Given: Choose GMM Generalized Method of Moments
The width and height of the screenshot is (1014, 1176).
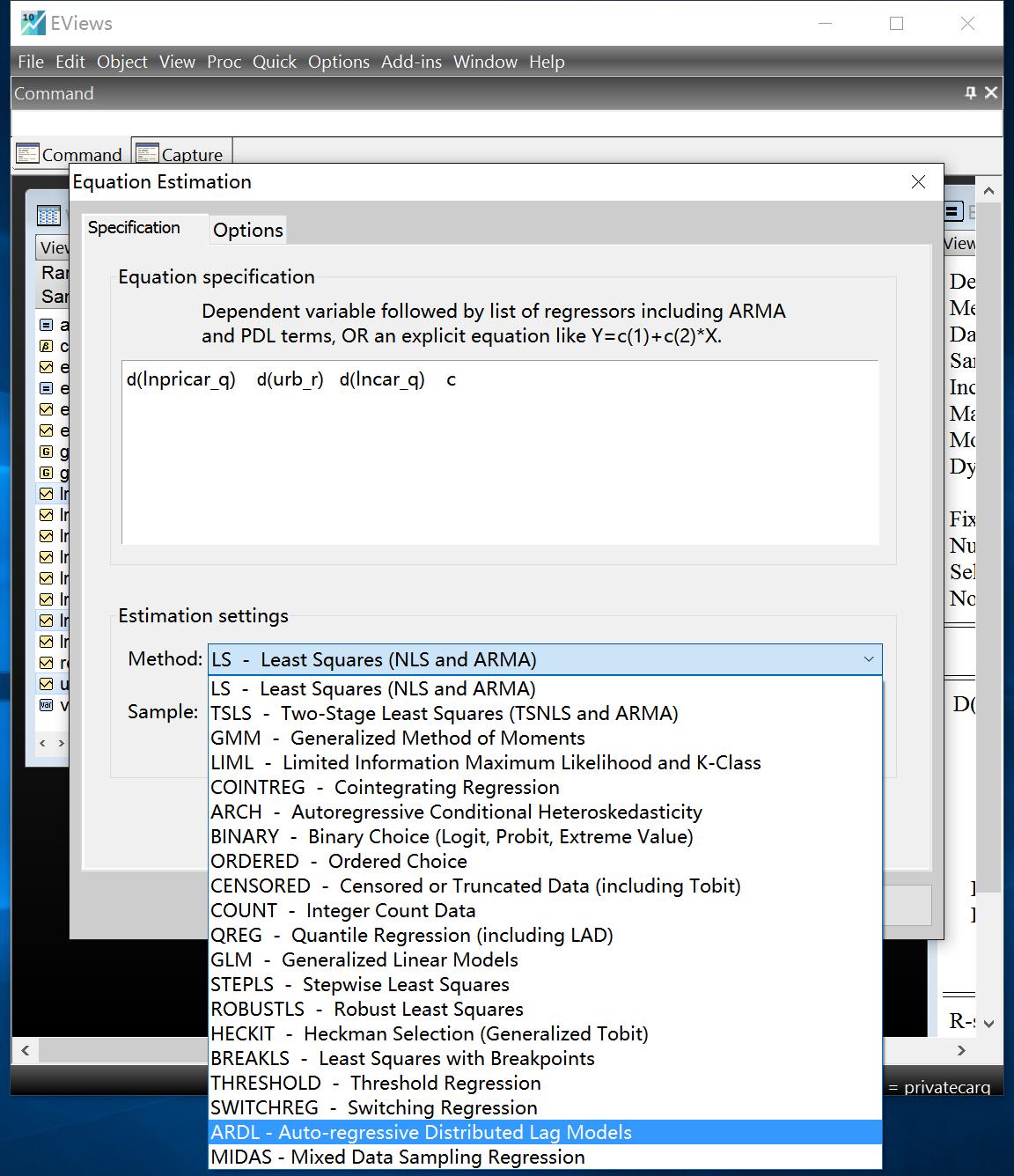Looking at the screenshot, I should pyautogui.click(x=545, y=738).
